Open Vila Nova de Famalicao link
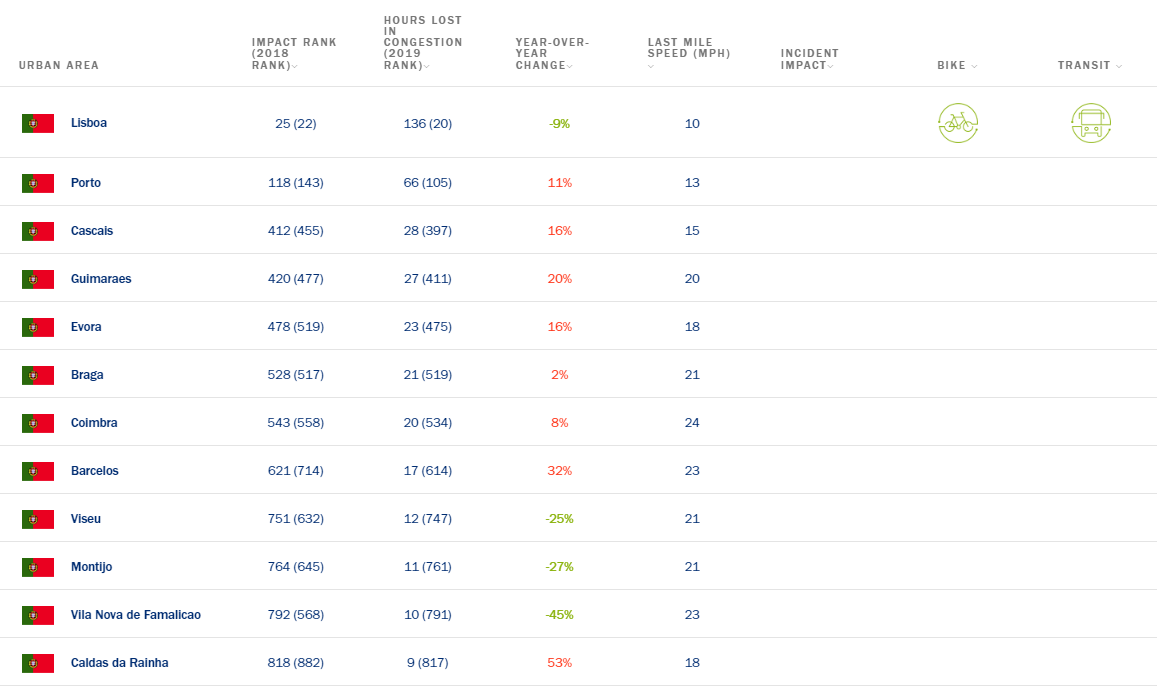This screenshot has height=695, width=1157. 136,615
